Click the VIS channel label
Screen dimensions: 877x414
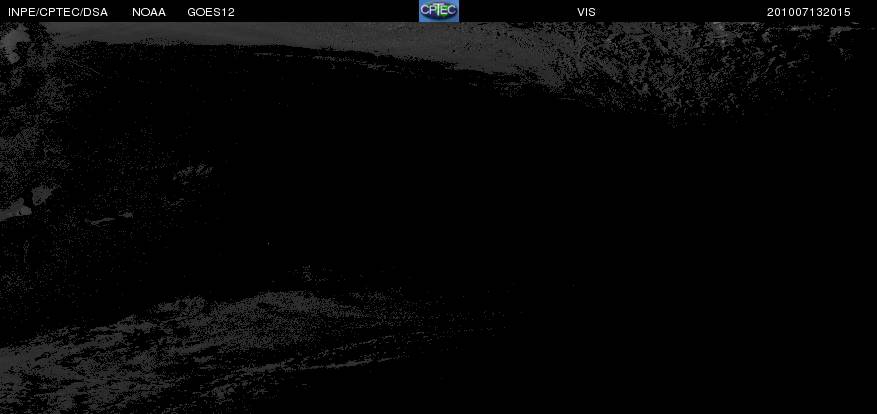586,12
